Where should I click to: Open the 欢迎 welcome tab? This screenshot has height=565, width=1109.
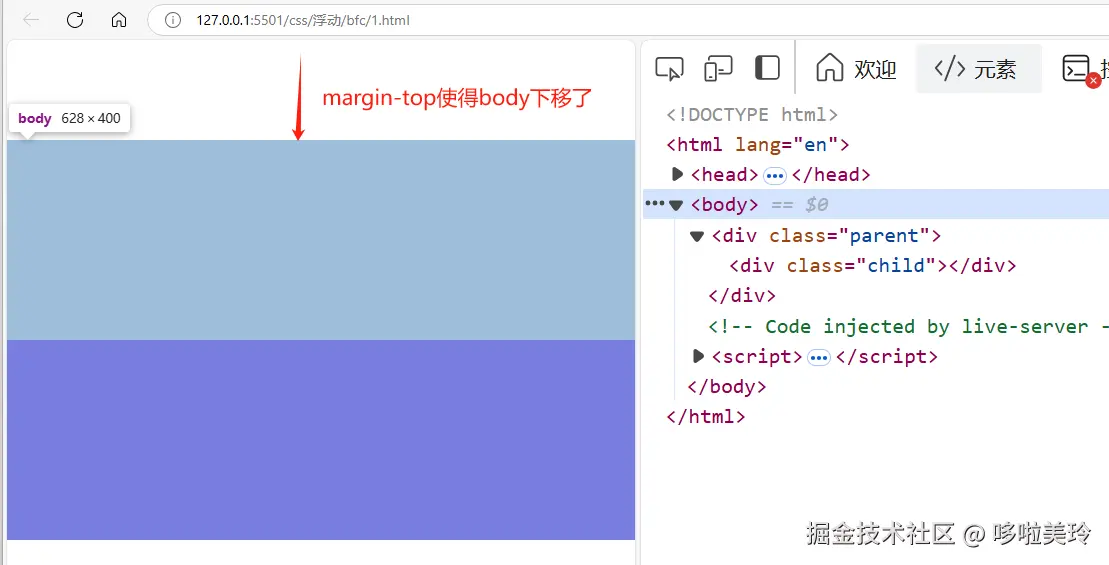pos(856,69)
